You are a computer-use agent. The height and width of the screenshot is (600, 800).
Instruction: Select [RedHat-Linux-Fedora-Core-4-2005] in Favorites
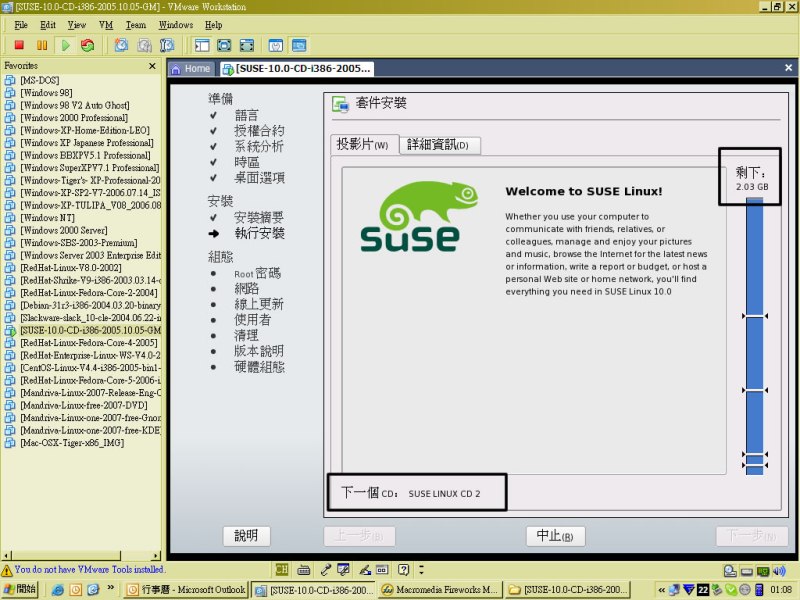point(89,343)
